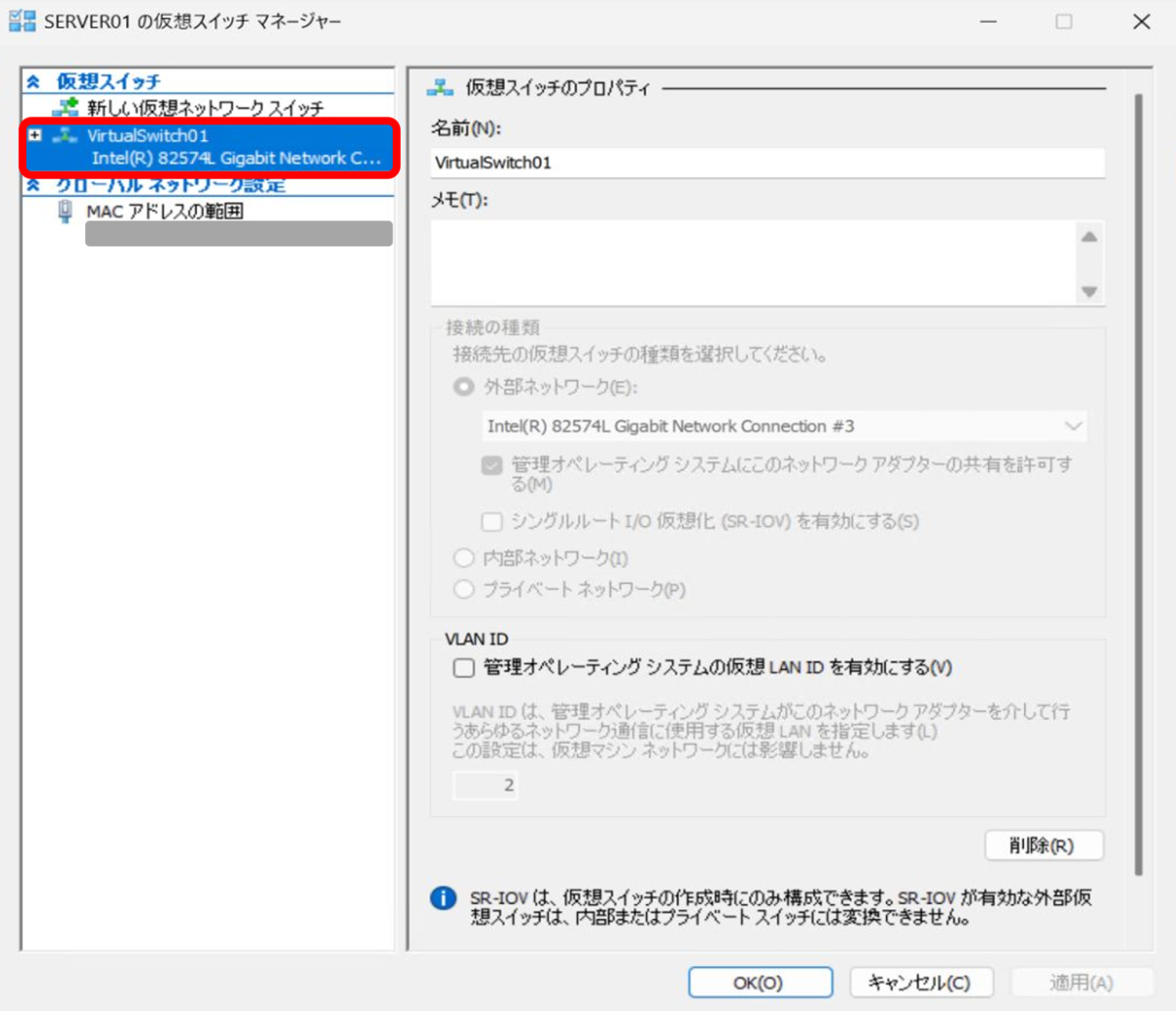This screenshot has height=1011, width=1176.
Task: Click the 仮想スイッチのプロパティ header icon
Action: [440, 87]
